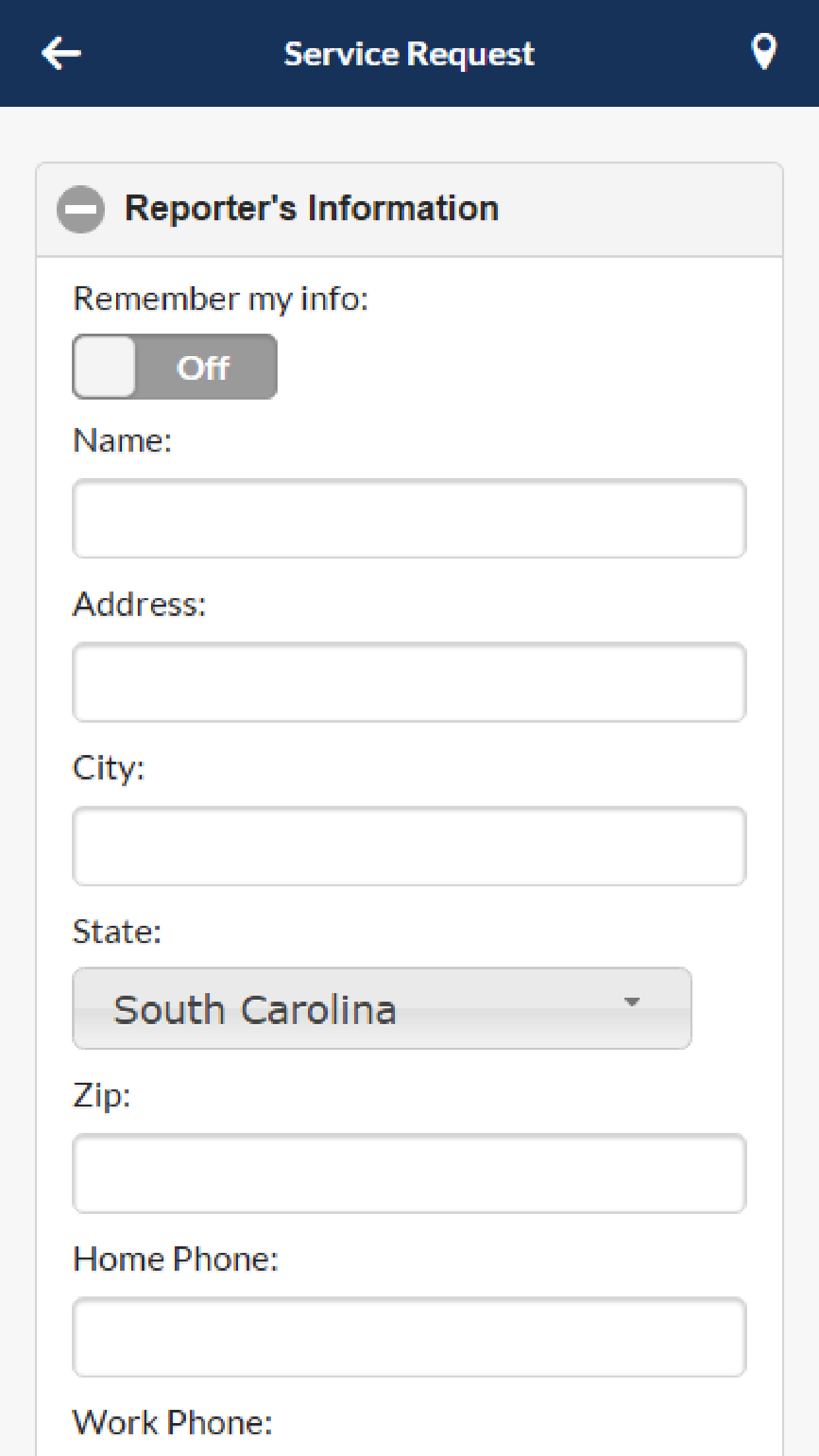This screenshot has height=1456, width=819.
Task: Focus the Name text field
Action: [x=409, y=518]
